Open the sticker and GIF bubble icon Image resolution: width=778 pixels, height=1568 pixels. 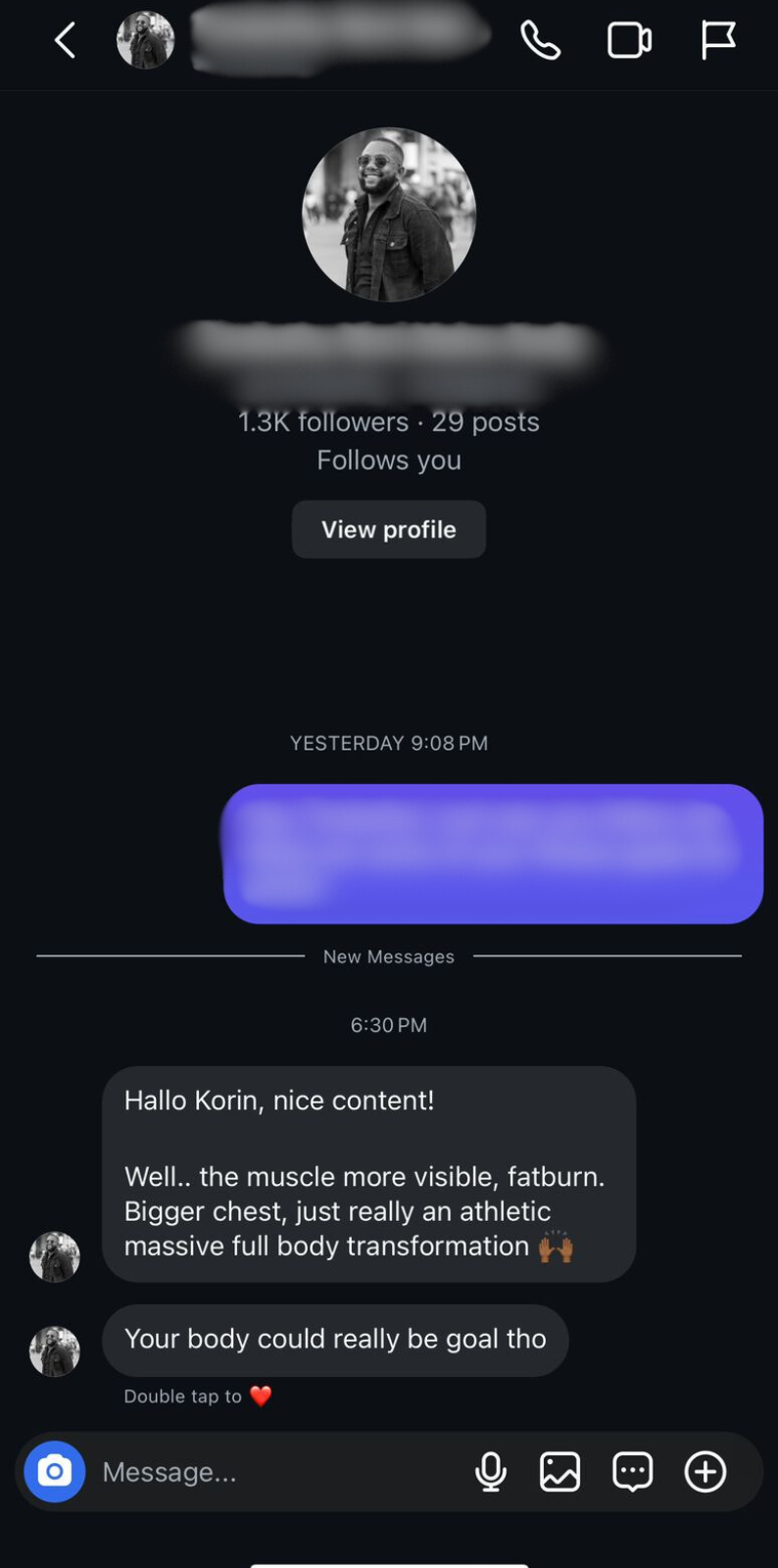(x=633, y=1472)
